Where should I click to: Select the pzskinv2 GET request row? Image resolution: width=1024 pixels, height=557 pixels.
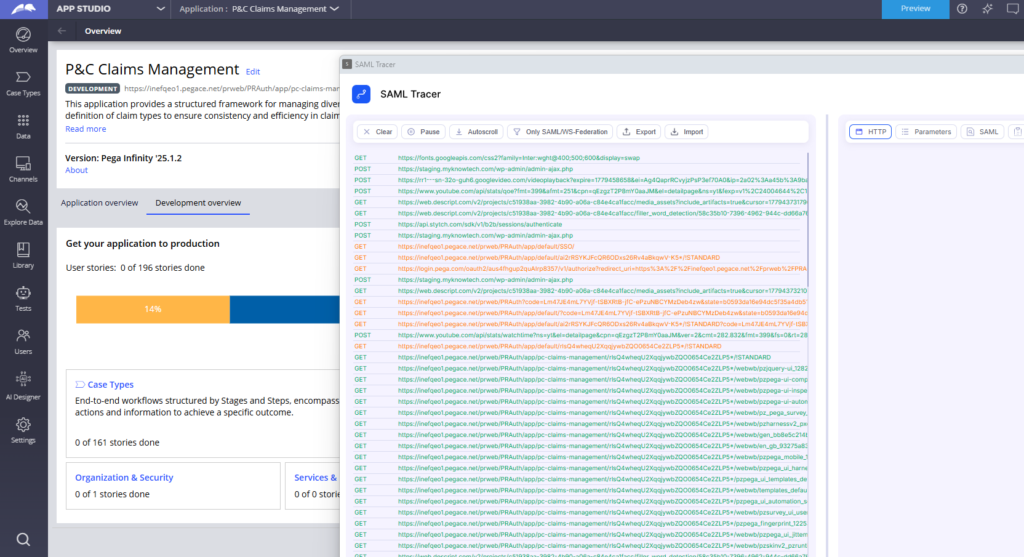pyautogui.click(x=581, y=546)
